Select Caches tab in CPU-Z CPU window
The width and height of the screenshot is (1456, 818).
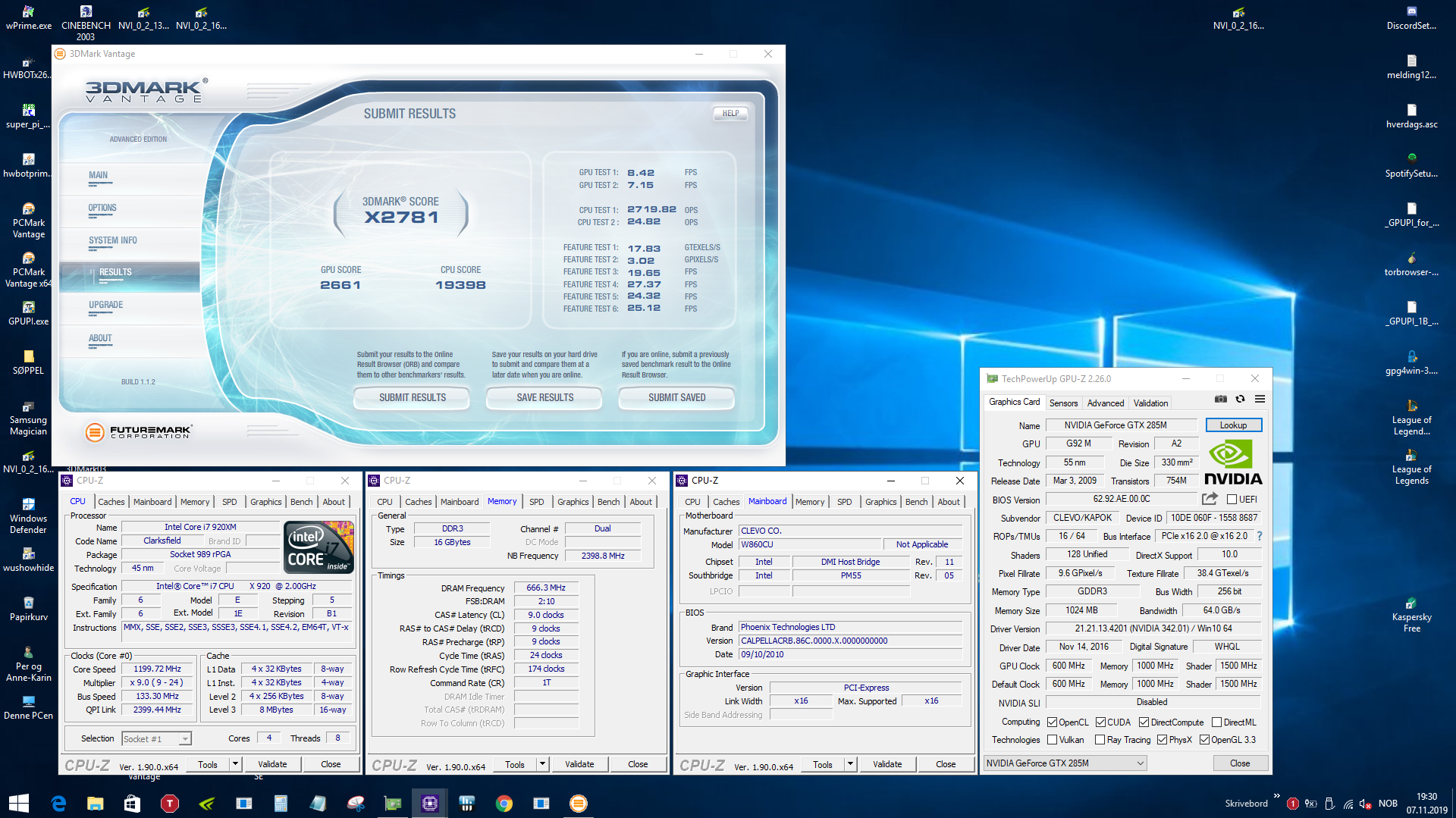[x=111, y=501]
